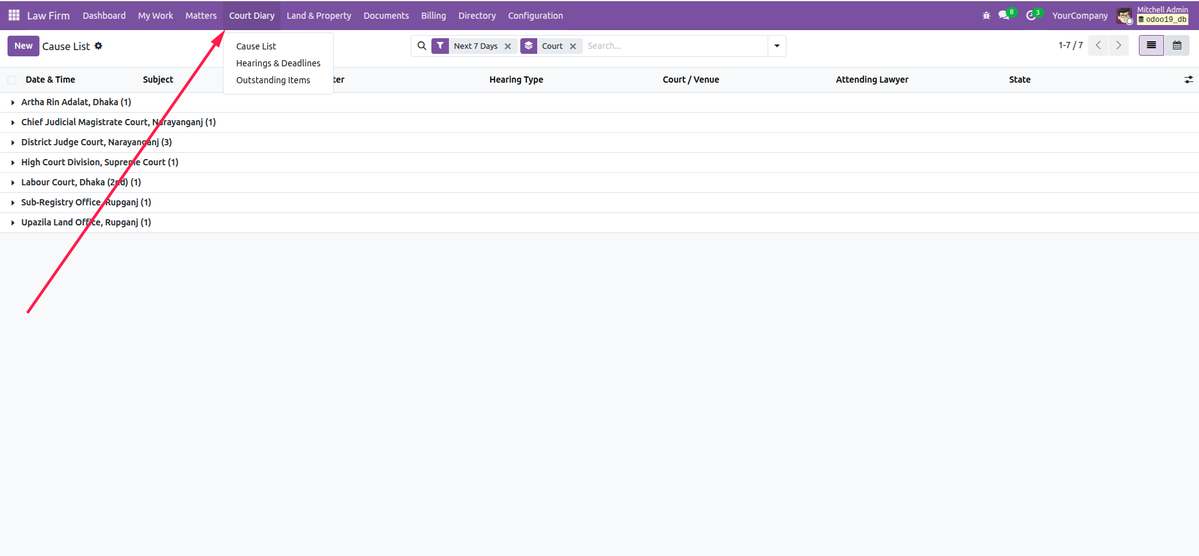Click the Court Diary menu
1199x556 pixels.
click(252, 15)
